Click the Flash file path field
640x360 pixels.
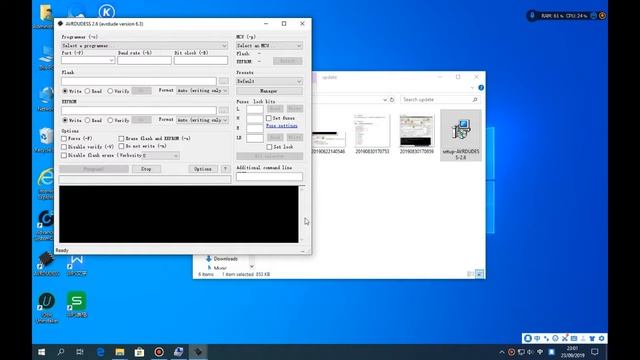coord(139,81)
